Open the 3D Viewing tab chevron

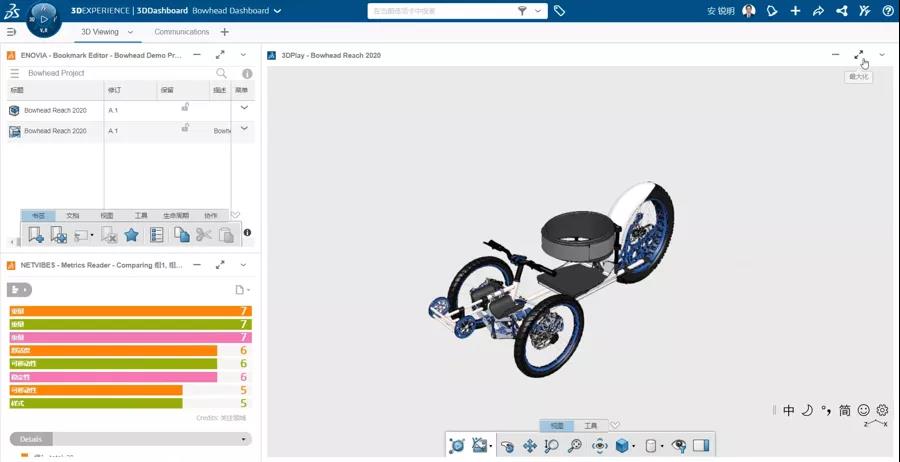130,32
